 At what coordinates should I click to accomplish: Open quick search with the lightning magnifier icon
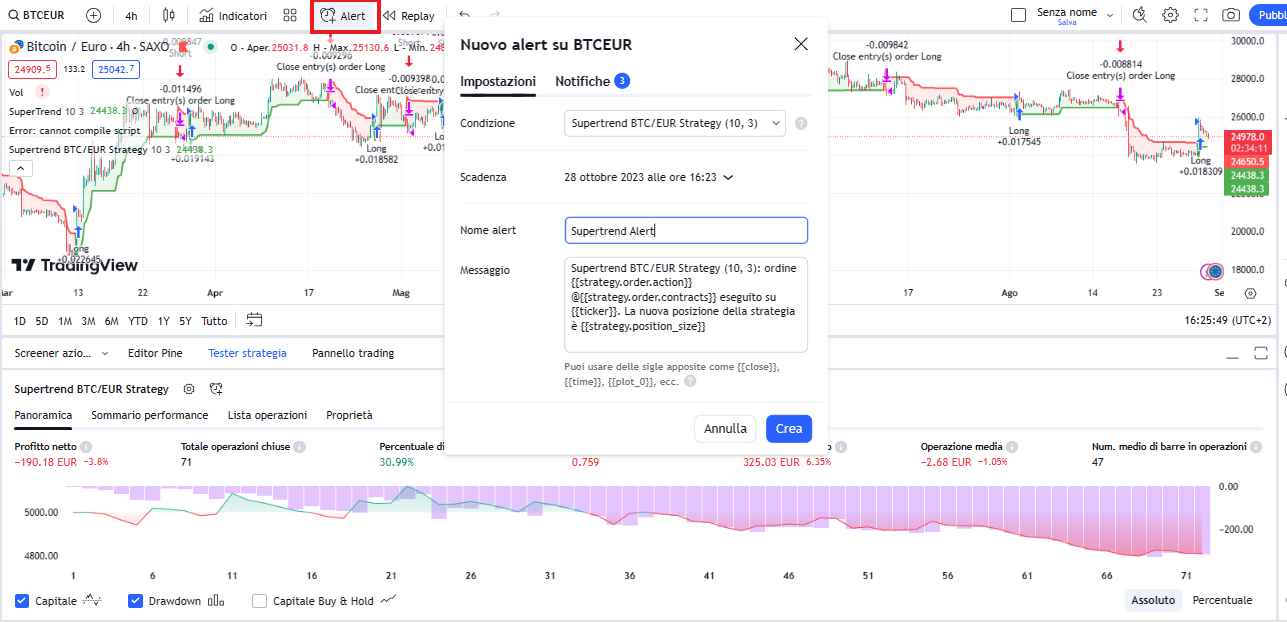click(x=1140, y=15)
